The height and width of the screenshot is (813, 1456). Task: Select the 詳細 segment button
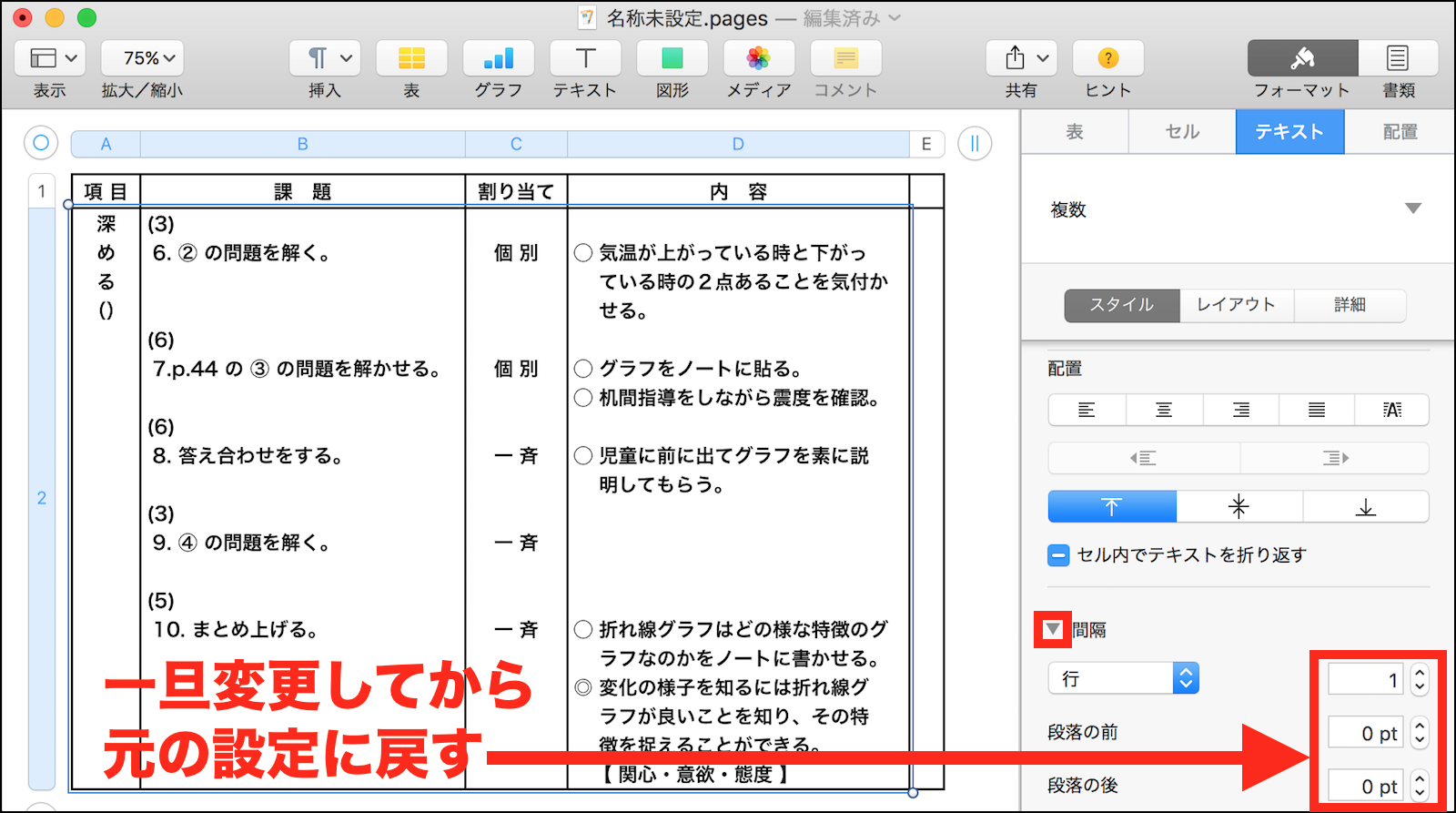coord(1350,305)
